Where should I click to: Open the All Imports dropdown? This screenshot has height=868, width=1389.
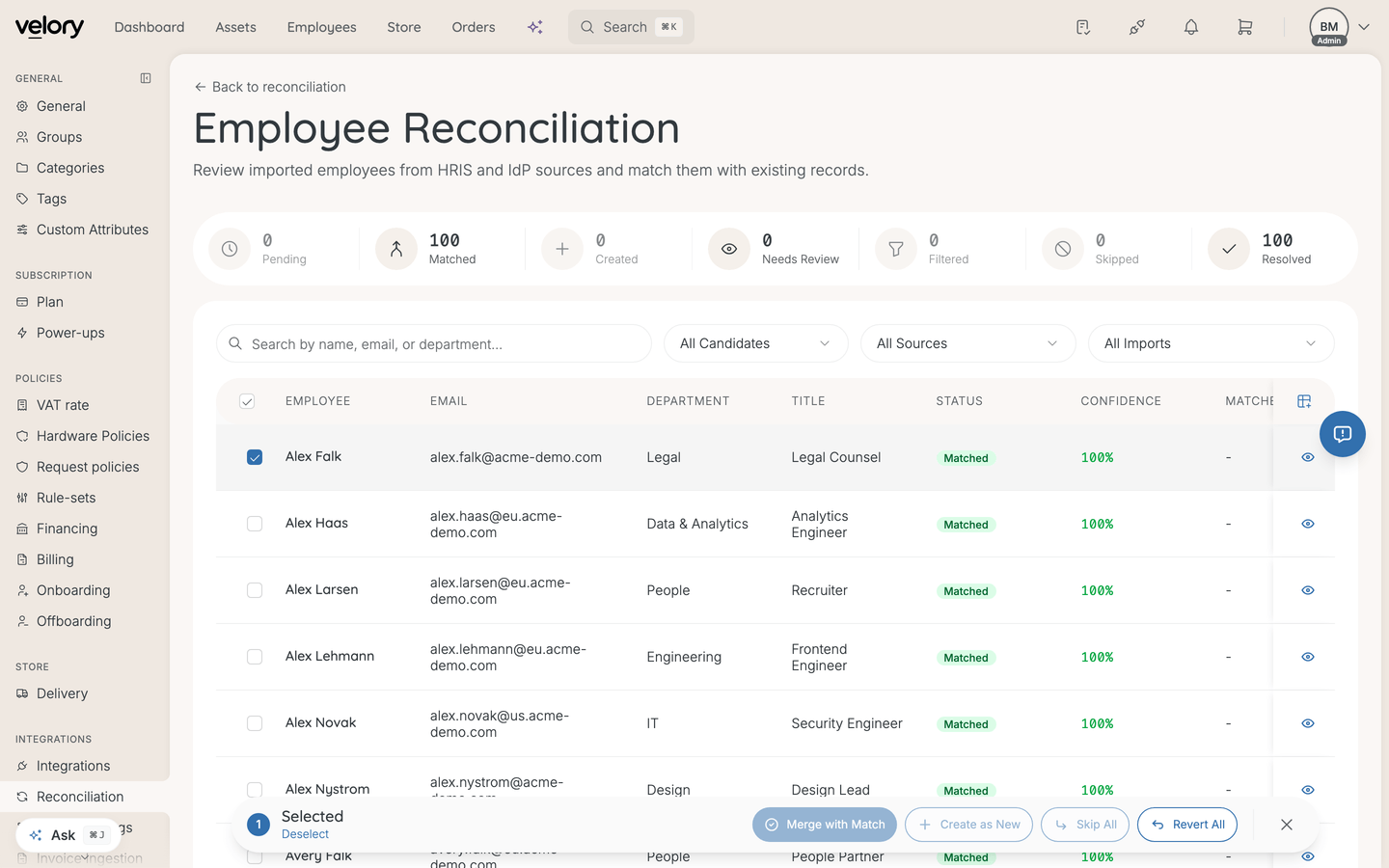pos(1212,343)
